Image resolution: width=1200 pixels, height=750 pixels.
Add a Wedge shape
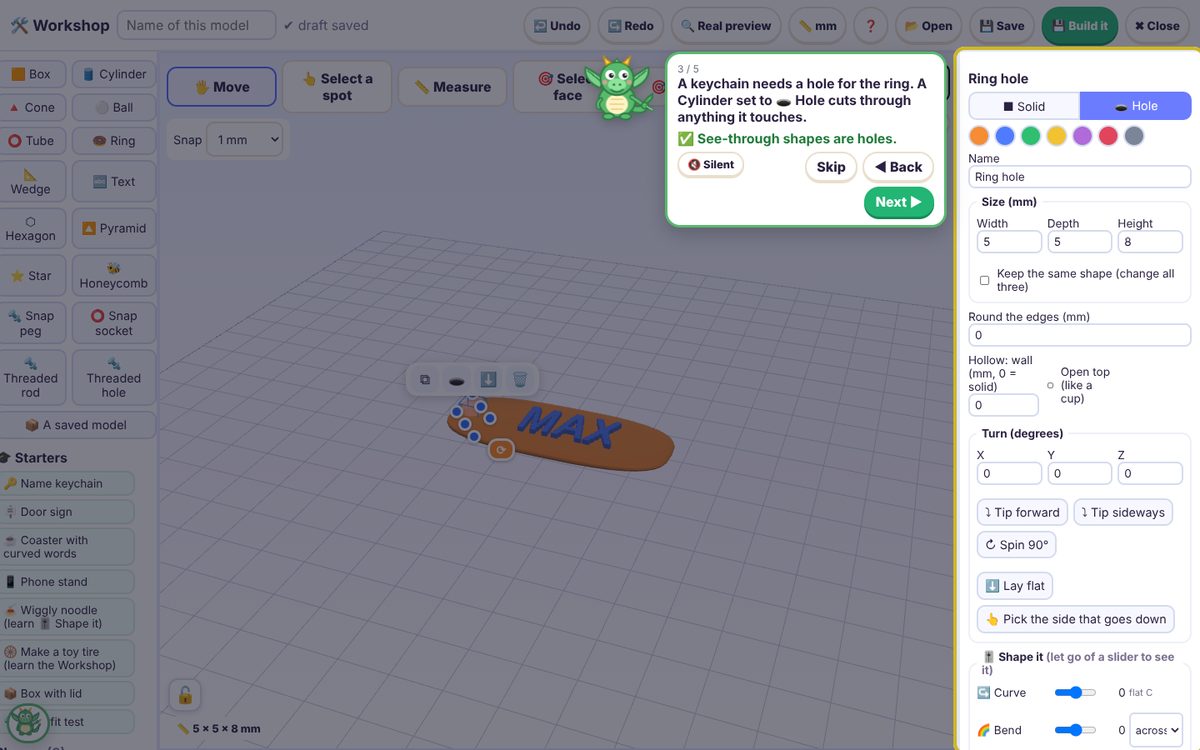33,181
